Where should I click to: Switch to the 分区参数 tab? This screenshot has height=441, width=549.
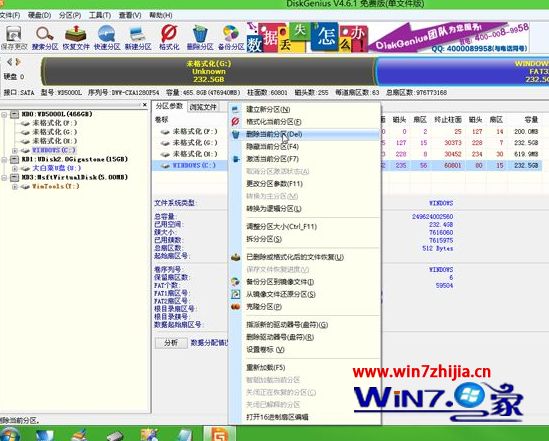[x=169, y=106]
